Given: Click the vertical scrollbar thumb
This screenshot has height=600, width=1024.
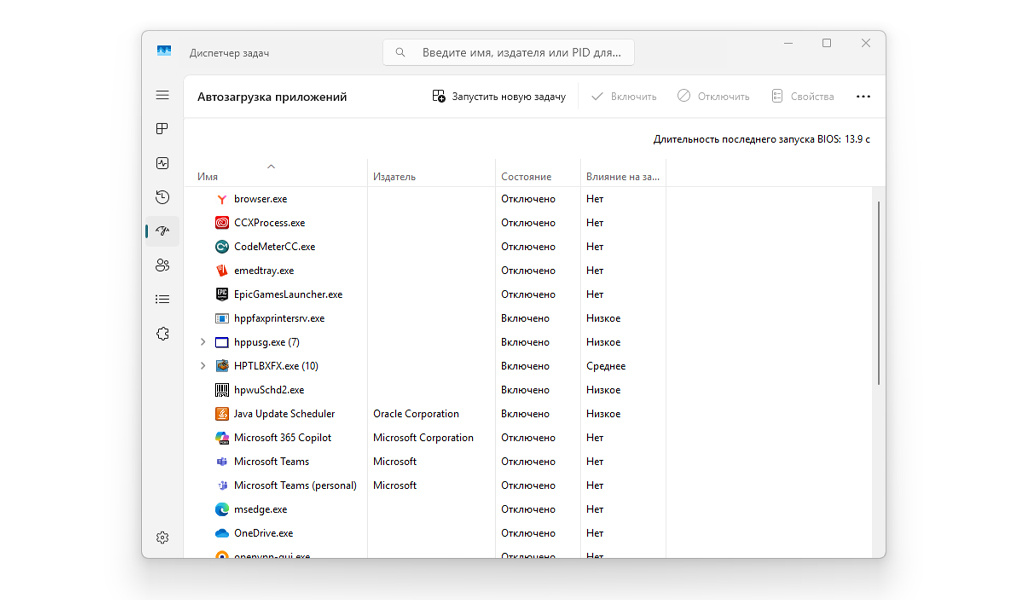Looking at the screenshot, I should pos(878,293).
